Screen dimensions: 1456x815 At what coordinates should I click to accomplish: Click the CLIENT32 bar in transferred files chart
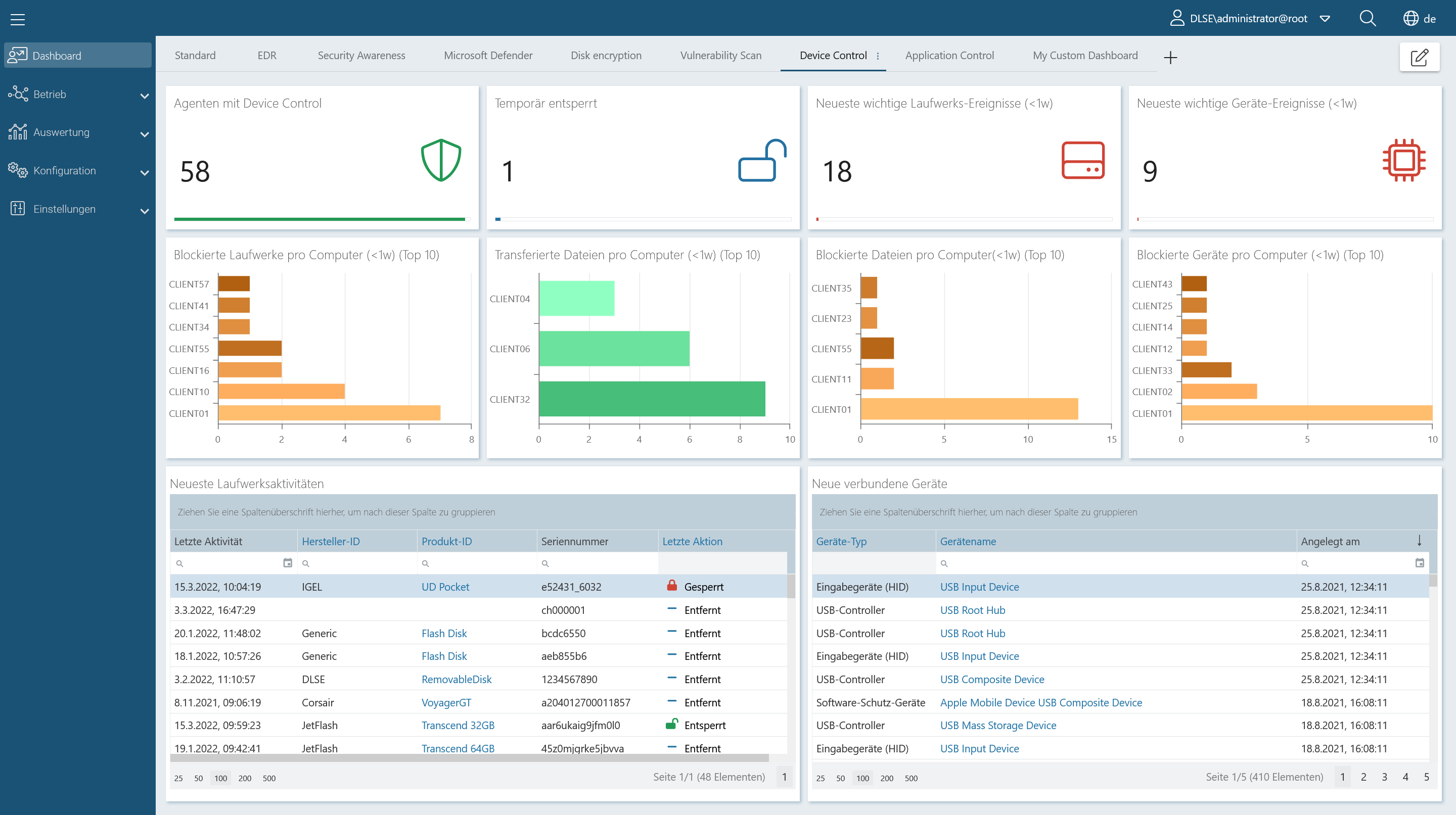[x=652, y=399]
